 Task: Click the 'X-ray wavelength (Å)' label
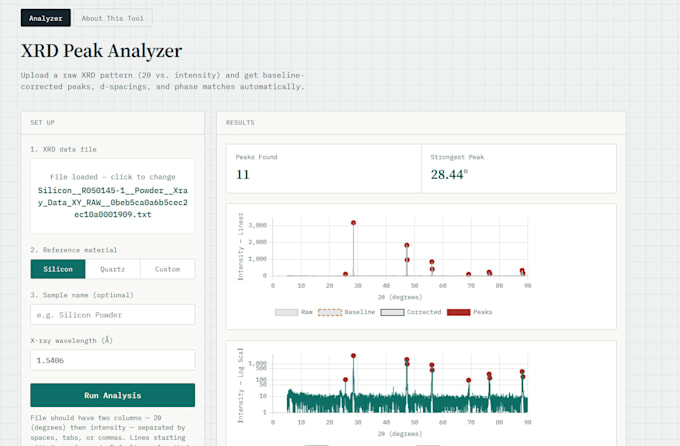72,341
